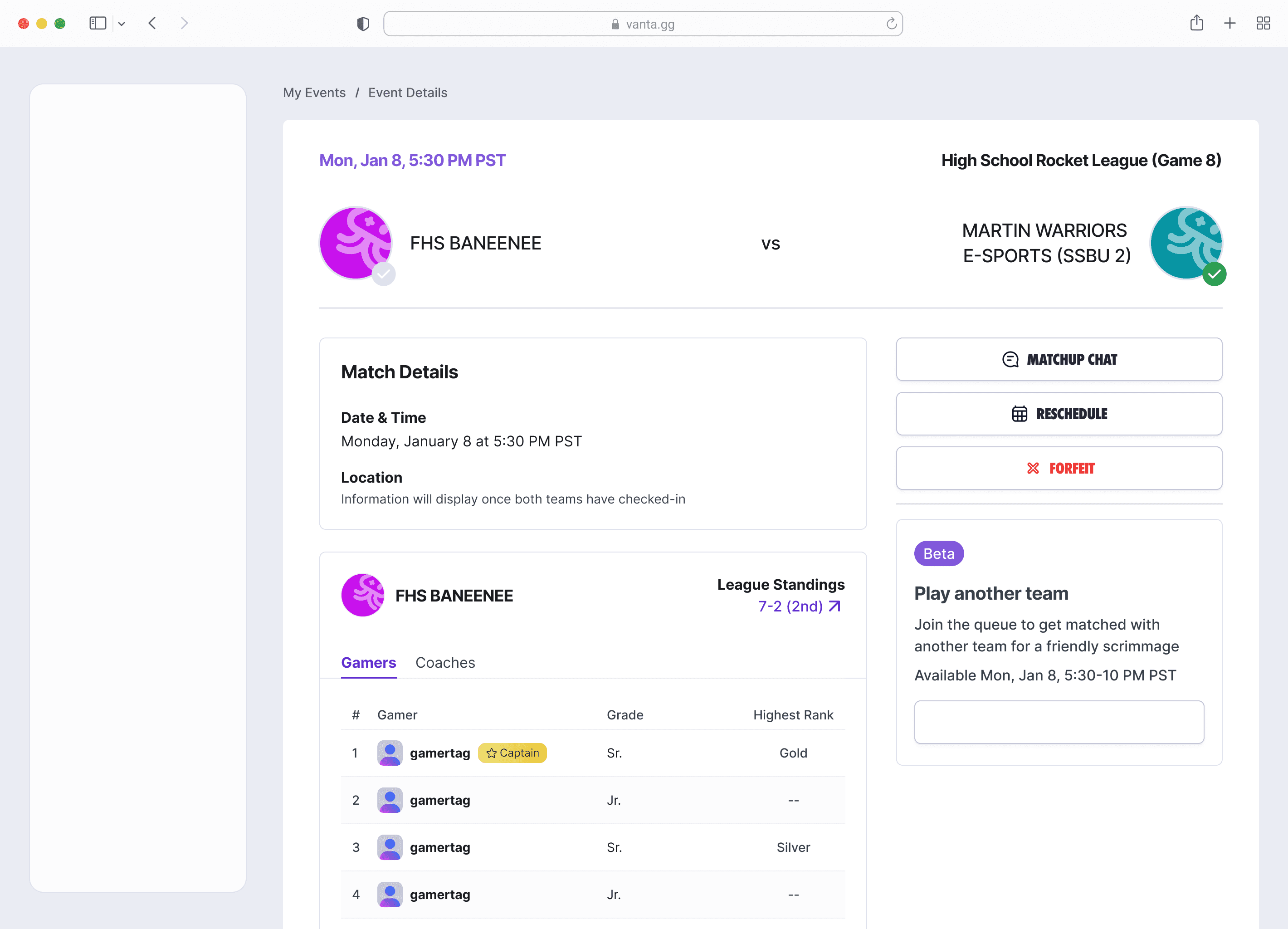1288x929 pixels.
Task: Toggle FHS BANEENEE grey check-in badge
Action: [384, 274]
